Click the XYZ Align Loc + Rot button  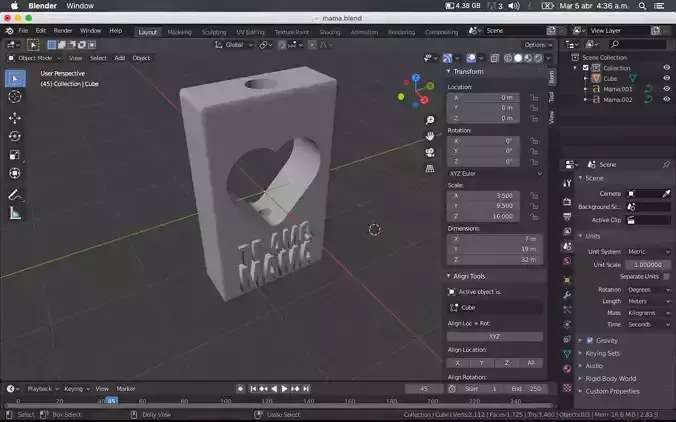494,336
